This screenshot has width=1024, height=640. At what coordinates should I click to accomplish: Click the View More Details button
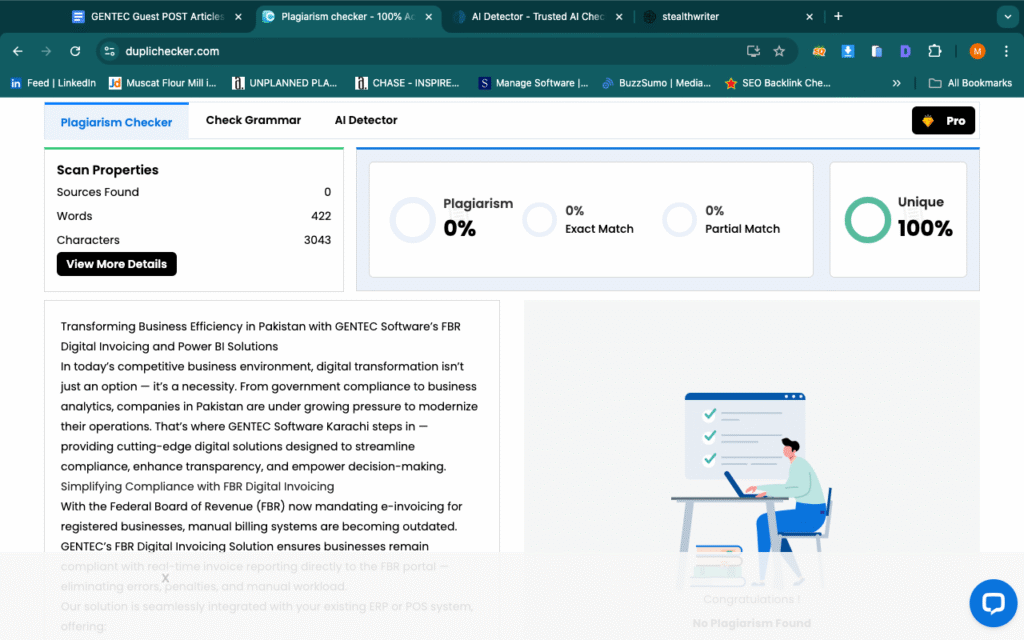[x=116, y=263]
